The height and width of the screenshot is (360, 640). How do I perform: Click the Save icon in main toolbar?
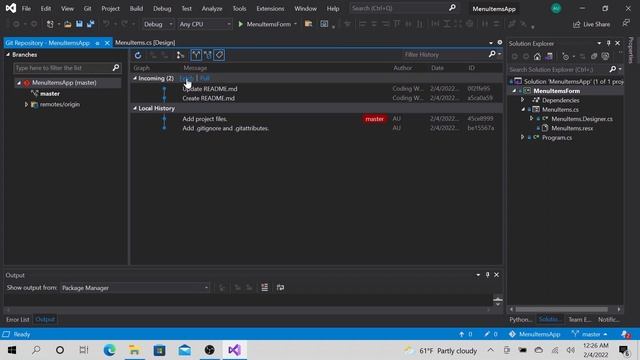(x=79, y=24)
